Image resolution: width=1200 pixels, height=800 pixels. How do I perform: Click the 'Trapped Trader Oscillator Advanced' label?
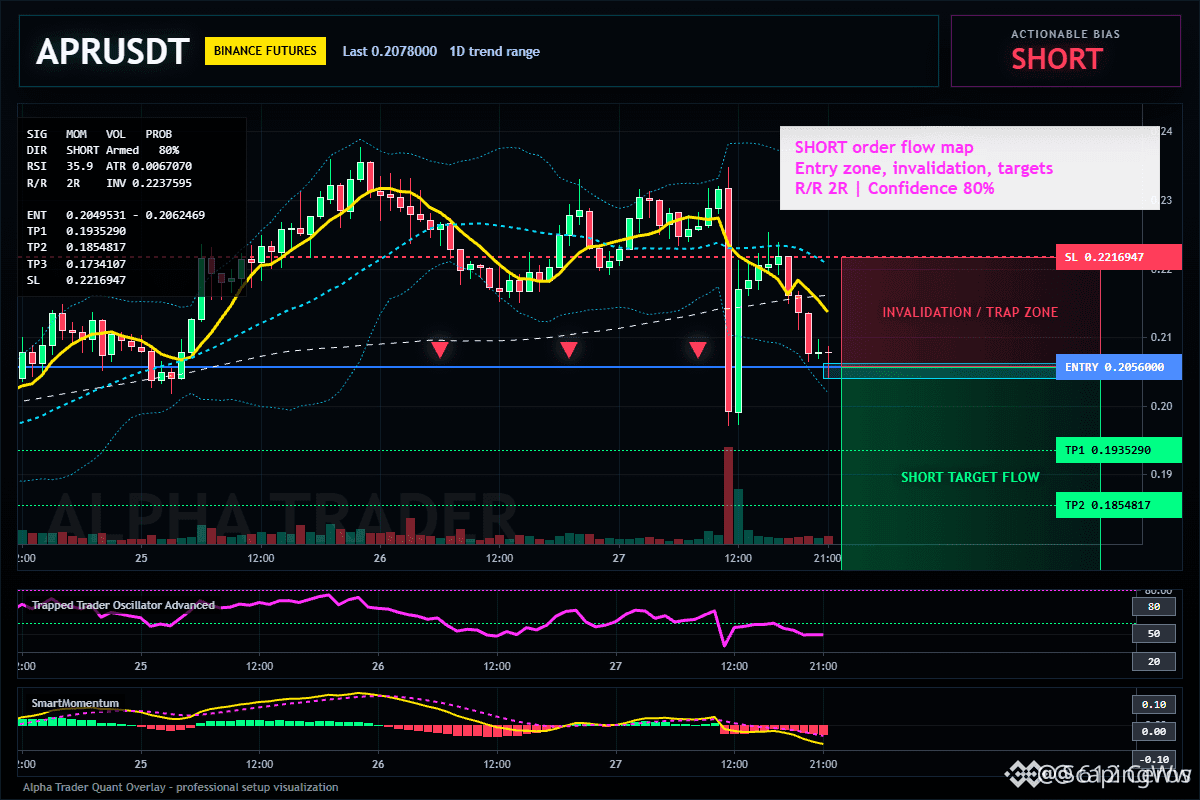point(123,605)
